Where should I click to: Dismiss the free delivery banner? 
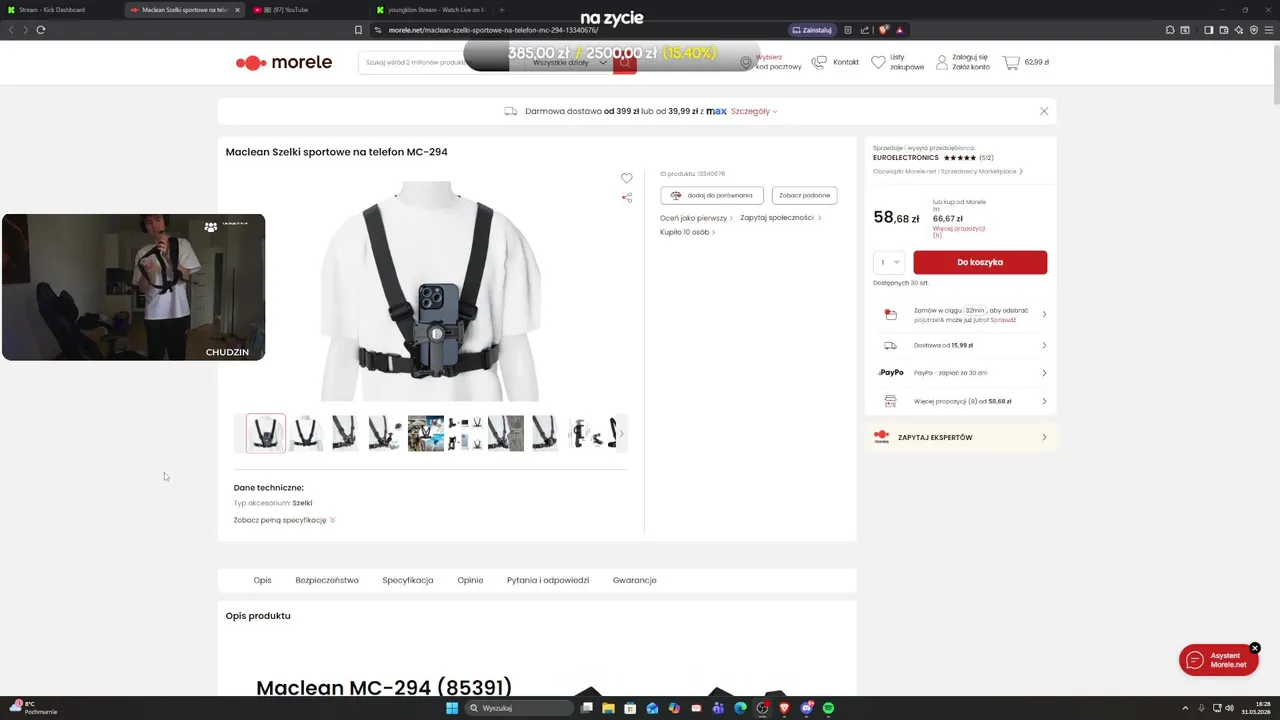click(1044, 111)
